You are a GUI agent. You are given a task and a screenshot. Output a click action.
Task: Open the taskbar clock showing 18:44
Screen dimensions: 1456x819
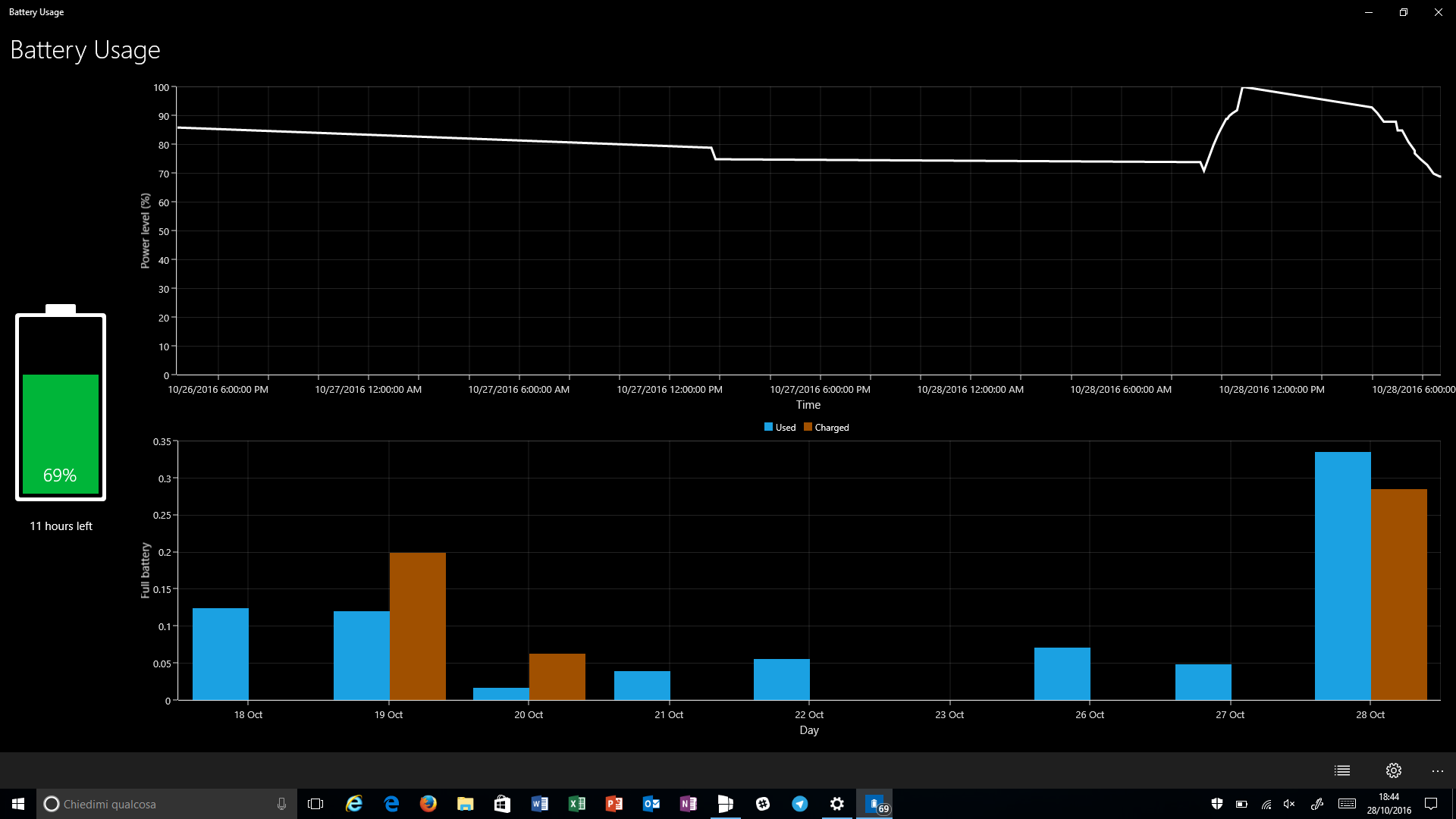coord(1389,804)
